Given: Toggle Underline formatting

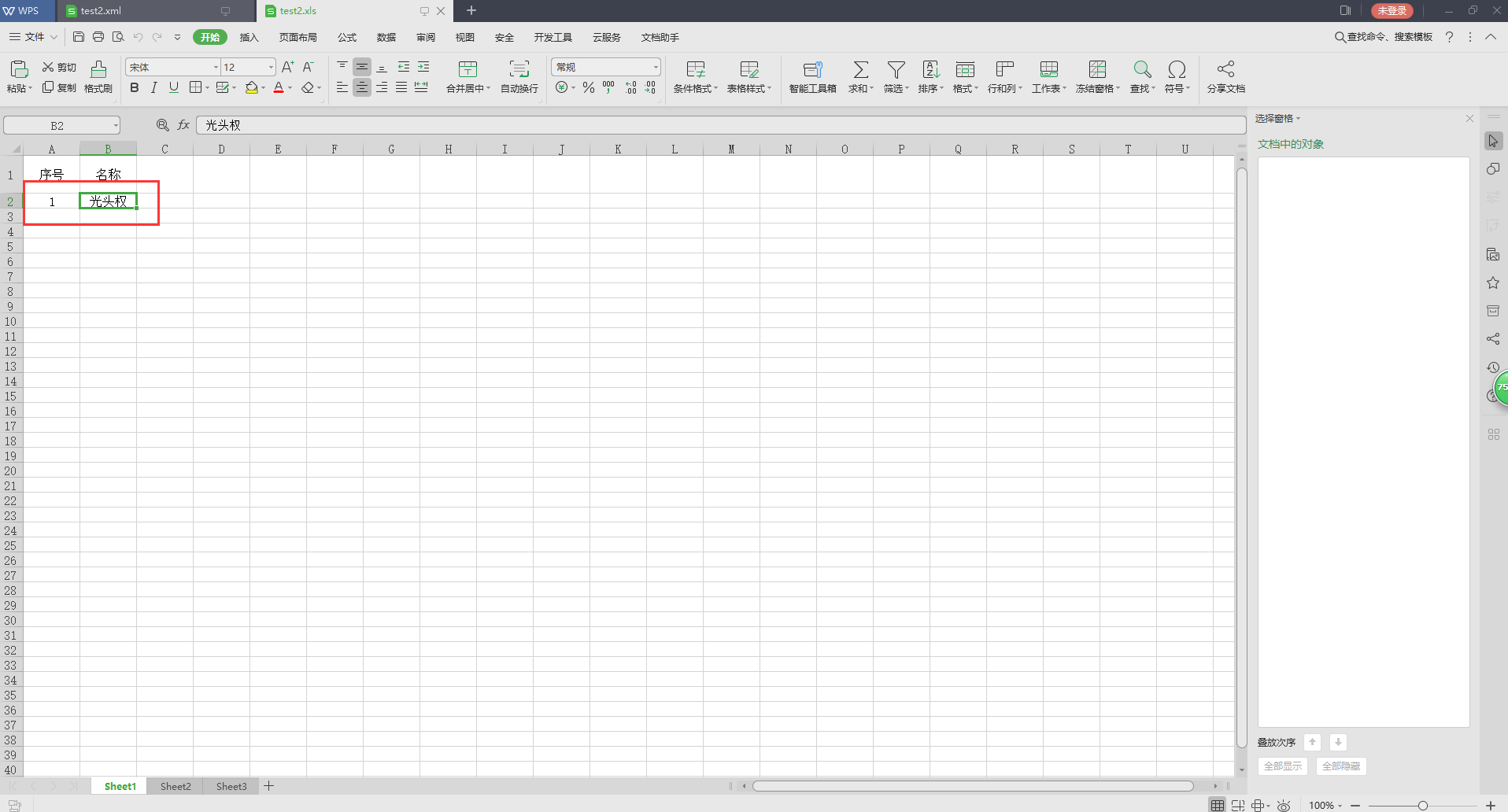Looking at the screenshot, I should [x=174, y=87].
